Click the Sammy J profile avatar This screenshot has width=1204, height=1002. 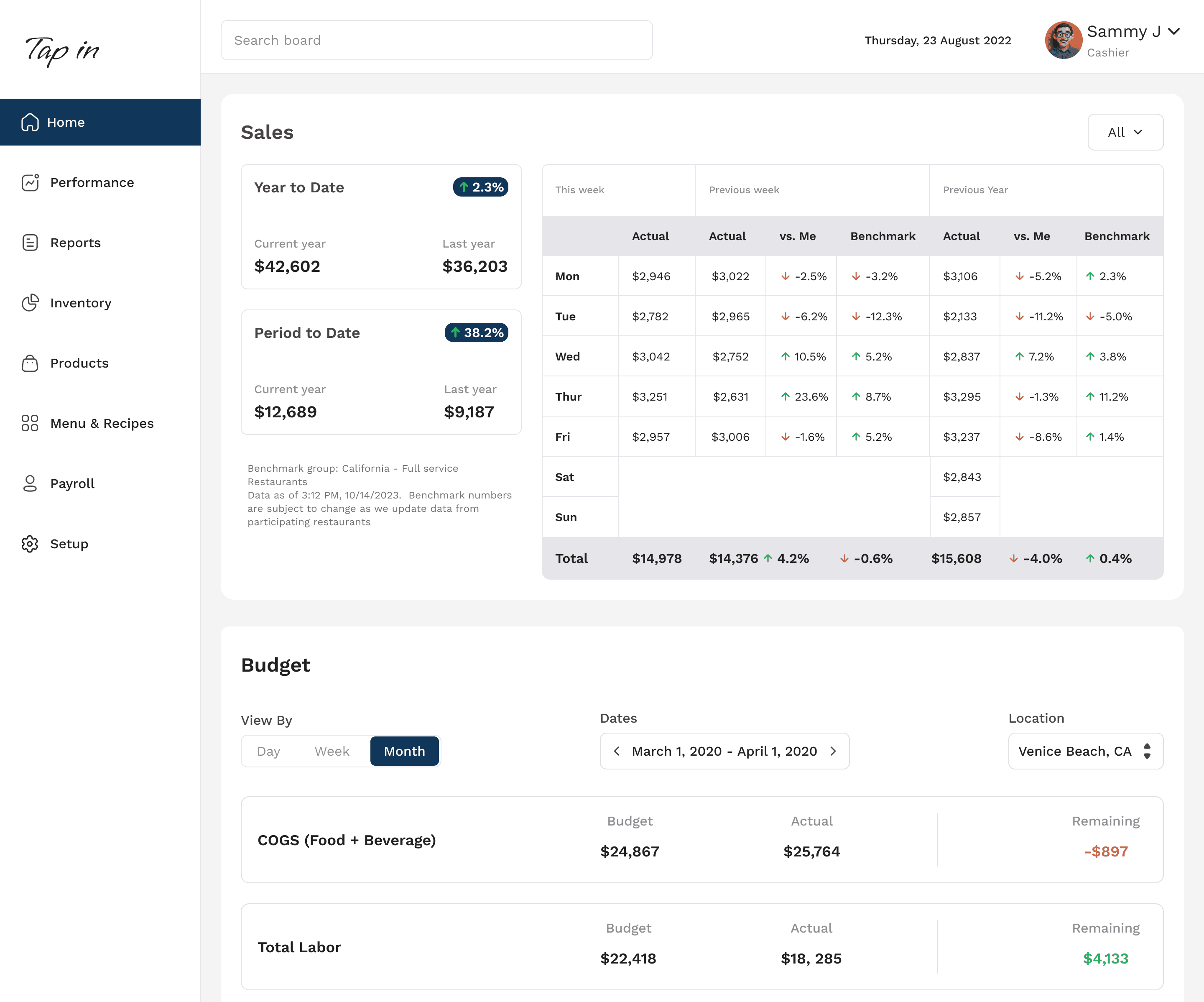[1064, 40]
